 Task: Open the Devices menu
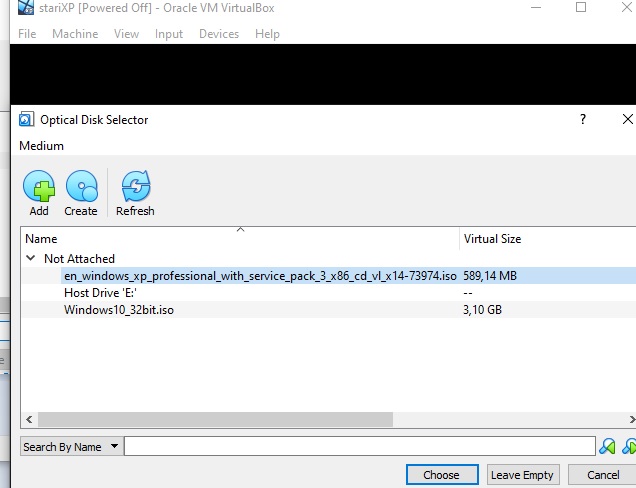tap(218, 34)
